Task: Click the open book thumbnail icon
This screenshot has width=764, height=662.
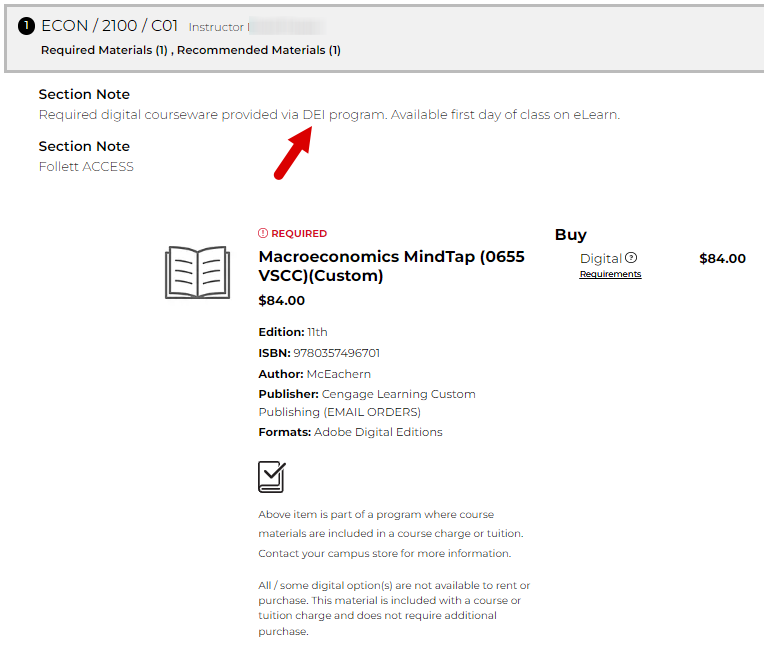Action: [x=196, y=273]
